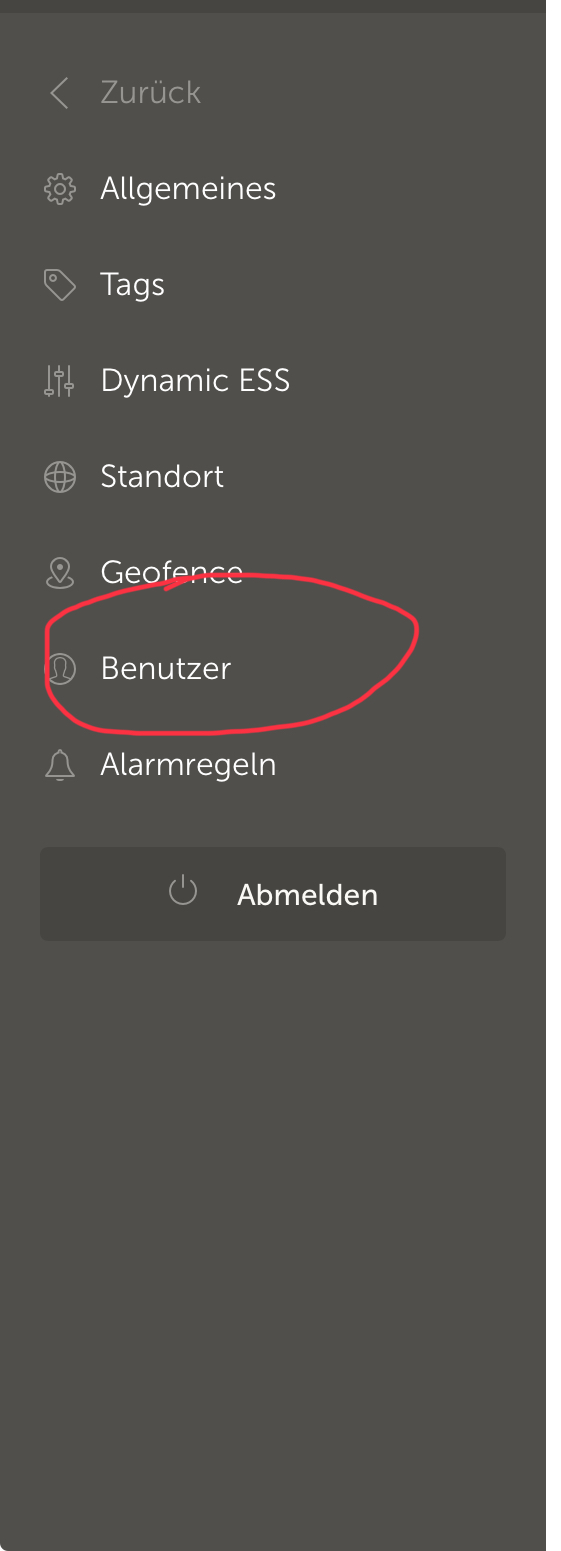
Task: Click the empty sidebar area below Abmelden
Action: click(273, 1240)
